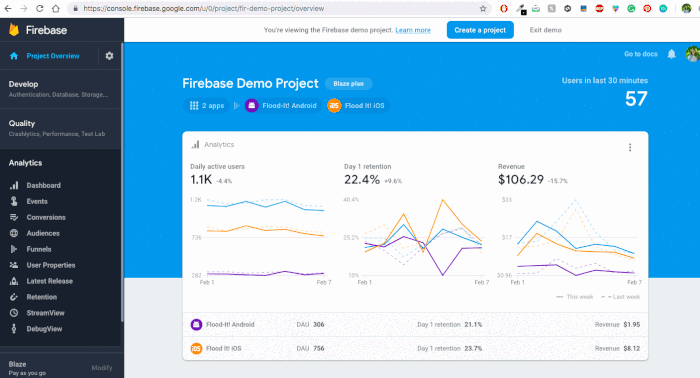Open DebugView page
Viewport: 700px width, 378px height.
click(44, 329)
